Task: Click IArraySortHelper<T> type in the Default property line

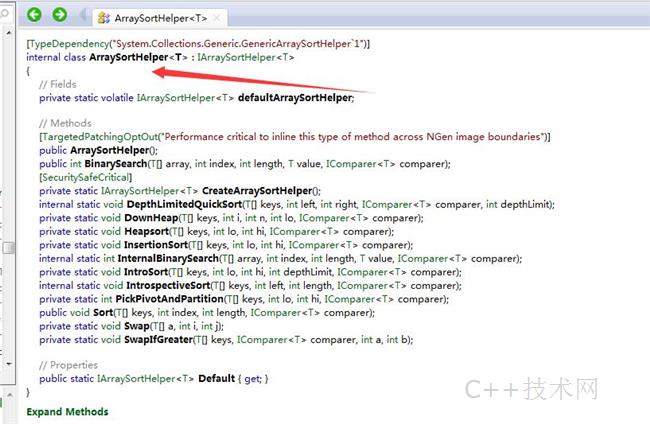Action: tap(146, 378)
